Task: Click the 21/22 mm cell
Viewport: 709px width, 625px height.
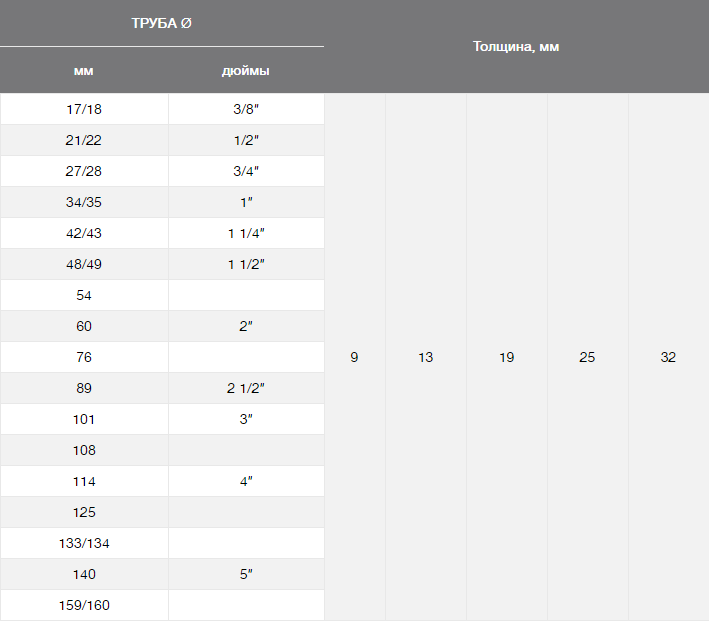Action: pyautogui.click(x=84, y=140)
